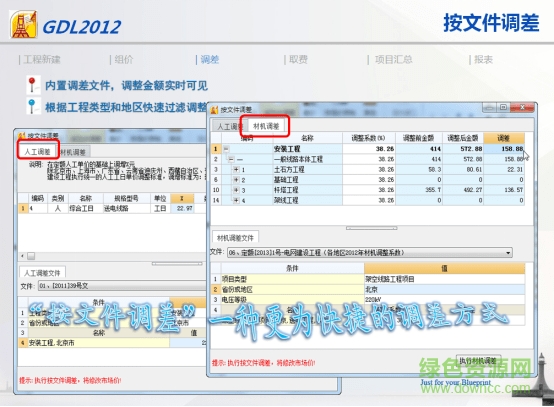This screenshot has width=554, height=407.
Task: Click the 按文件调差 front window title icon
Action: [x=214, y=110]
